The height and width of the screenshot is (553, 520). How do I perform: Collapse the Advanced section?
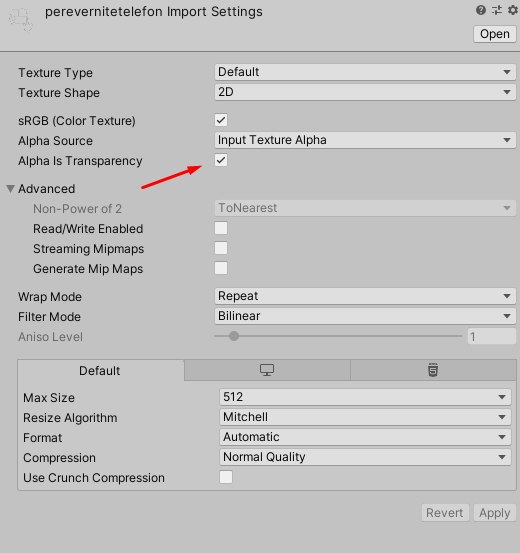(x=11, y=189)
